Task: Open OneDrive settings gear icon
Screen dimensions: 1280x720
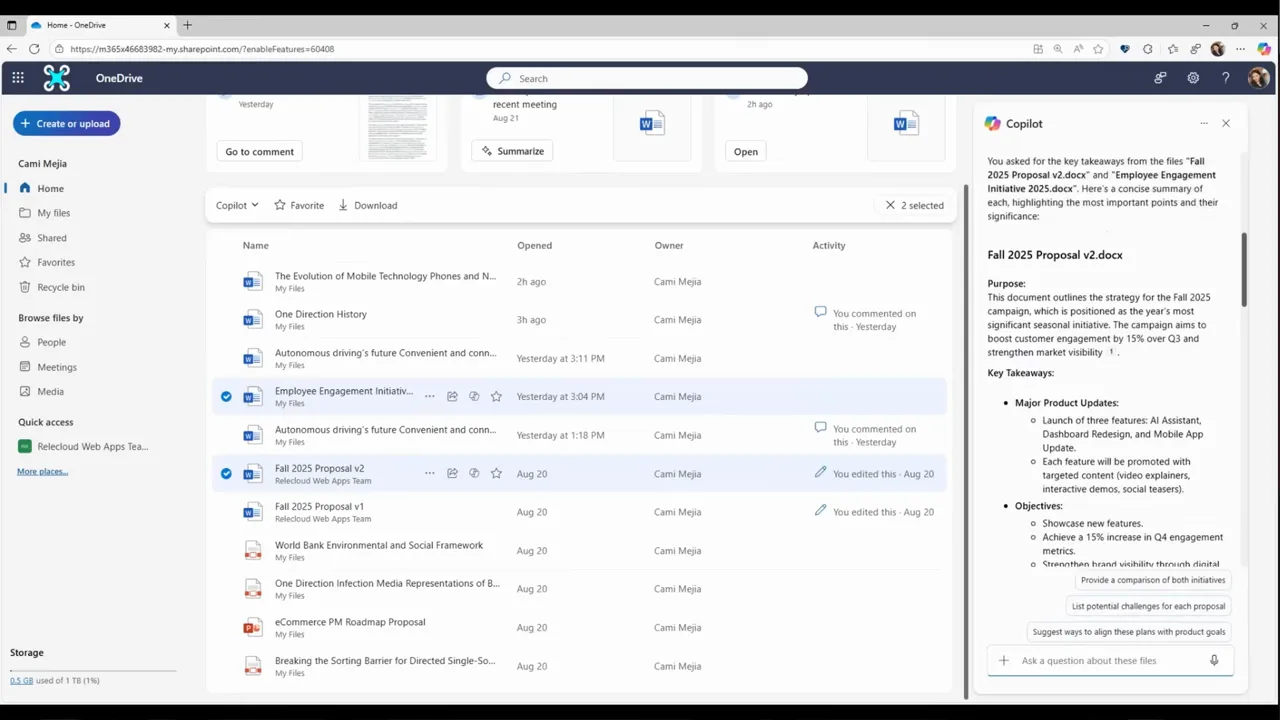Action: point(1193,78)
